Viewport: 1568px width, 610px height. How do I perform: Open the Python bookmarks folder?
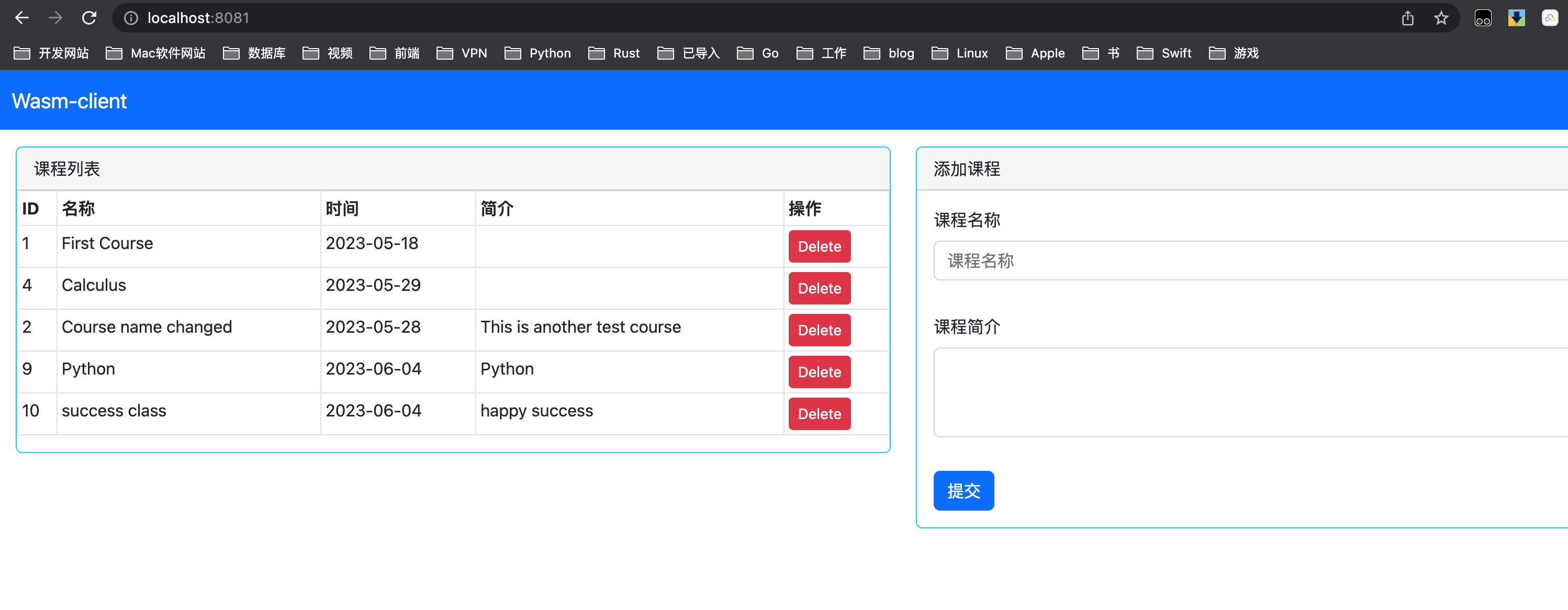click(538, 53)
